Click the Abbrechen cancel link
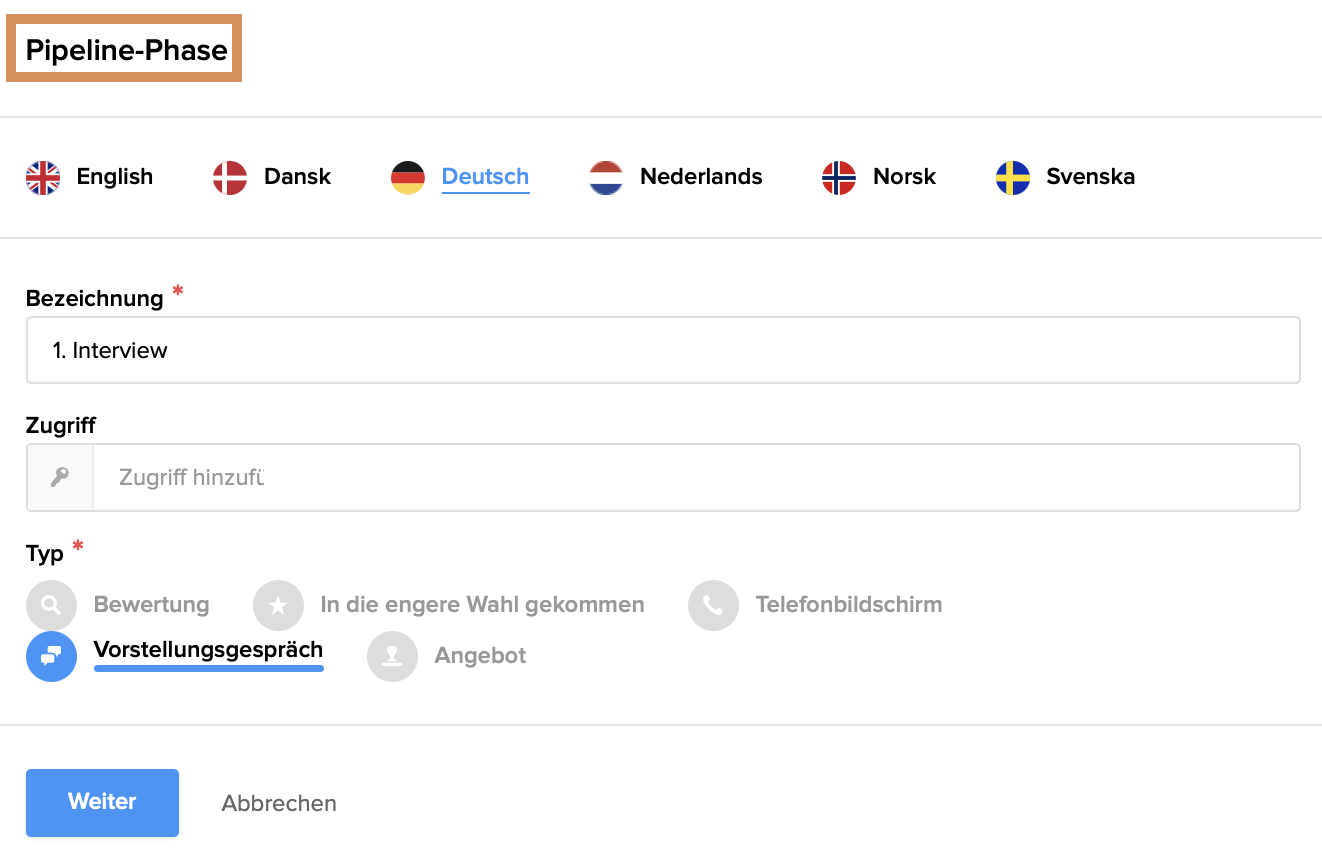The image size is (1322, 866). tap(279, 803)
